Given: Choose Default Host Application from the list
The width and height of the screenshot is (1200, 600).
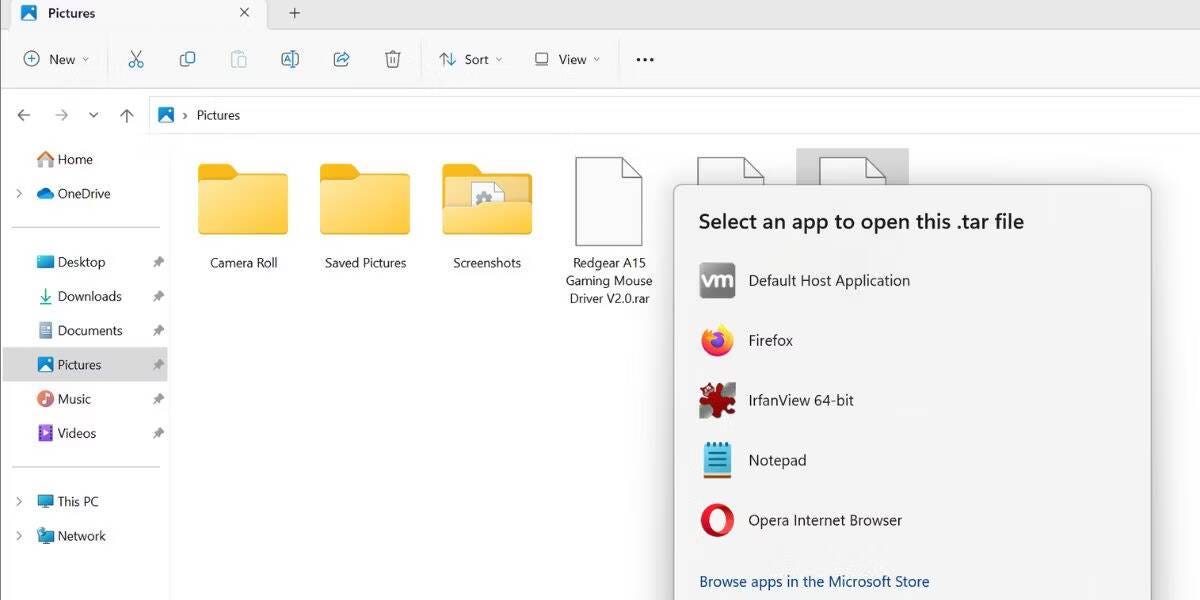Looking at the screenshot, I should (828, 281).
